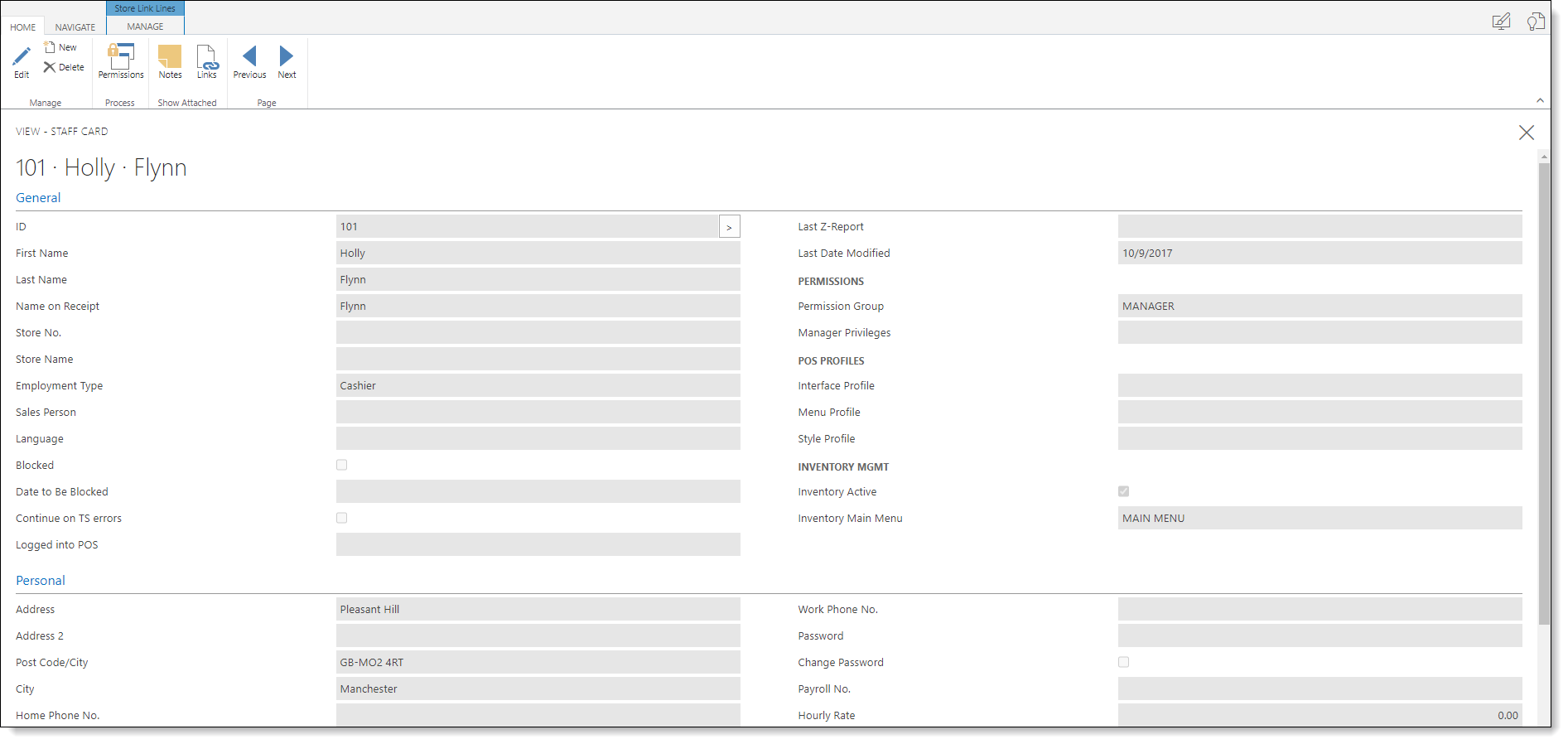The image size is (1568, 744).
Task: Open the Permissions padlock icon
Action: click(x=121, y=57)
